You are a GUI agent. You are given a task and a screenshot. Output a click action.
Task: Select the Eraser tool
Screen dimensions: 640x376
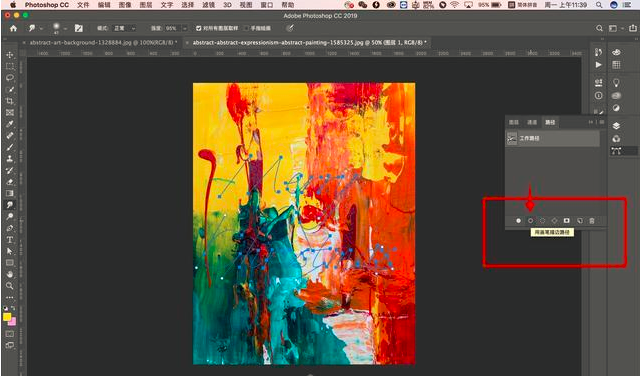(x=10, y=182)
